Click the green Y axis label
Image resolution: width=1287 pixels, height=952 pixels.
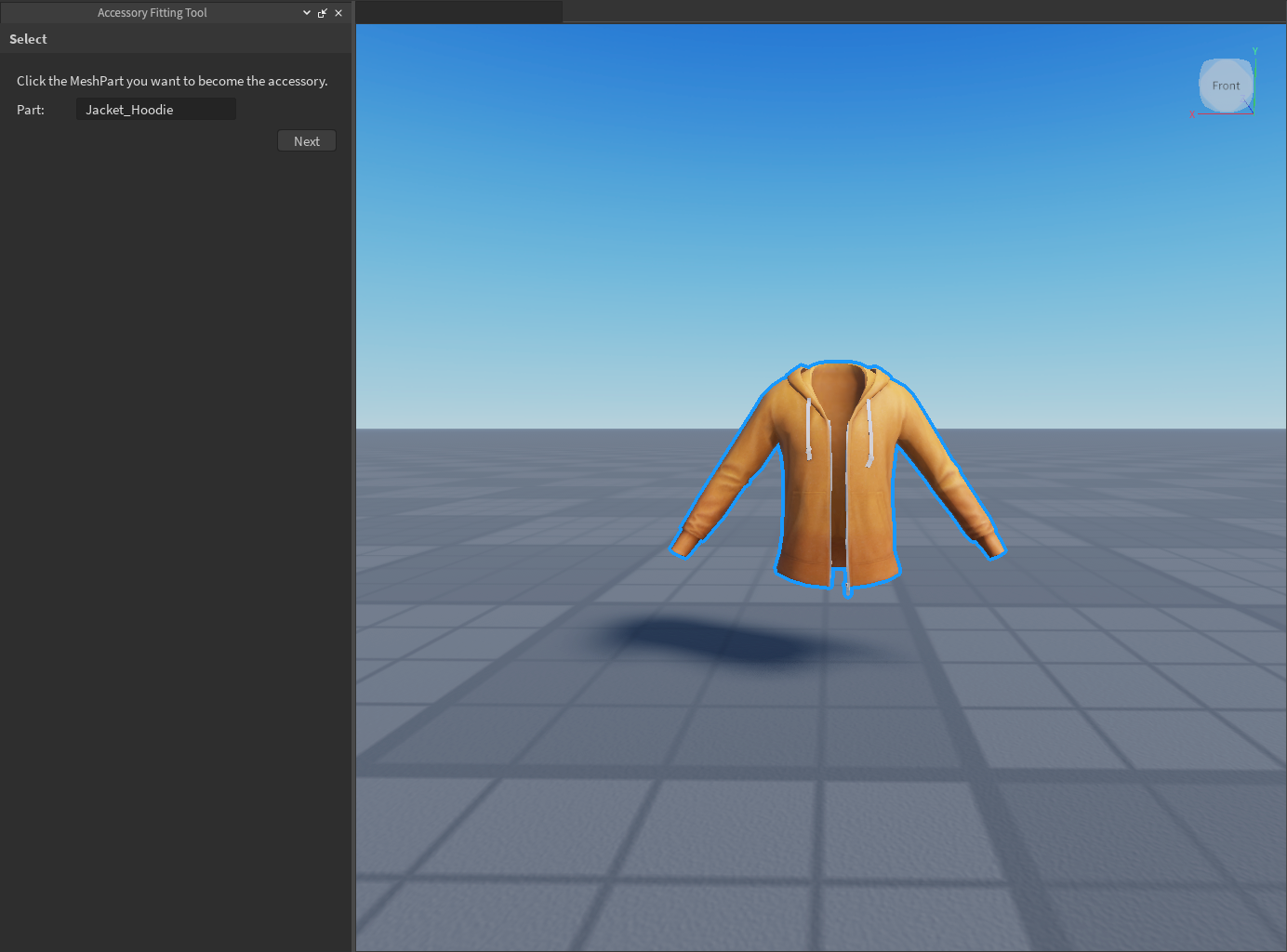(x=1254, y=52)
